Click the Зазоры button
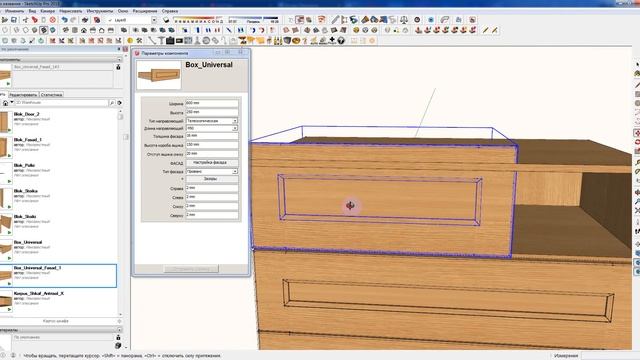Image resolution: width=640 pixels, height=360 pixels. [212, 179]
